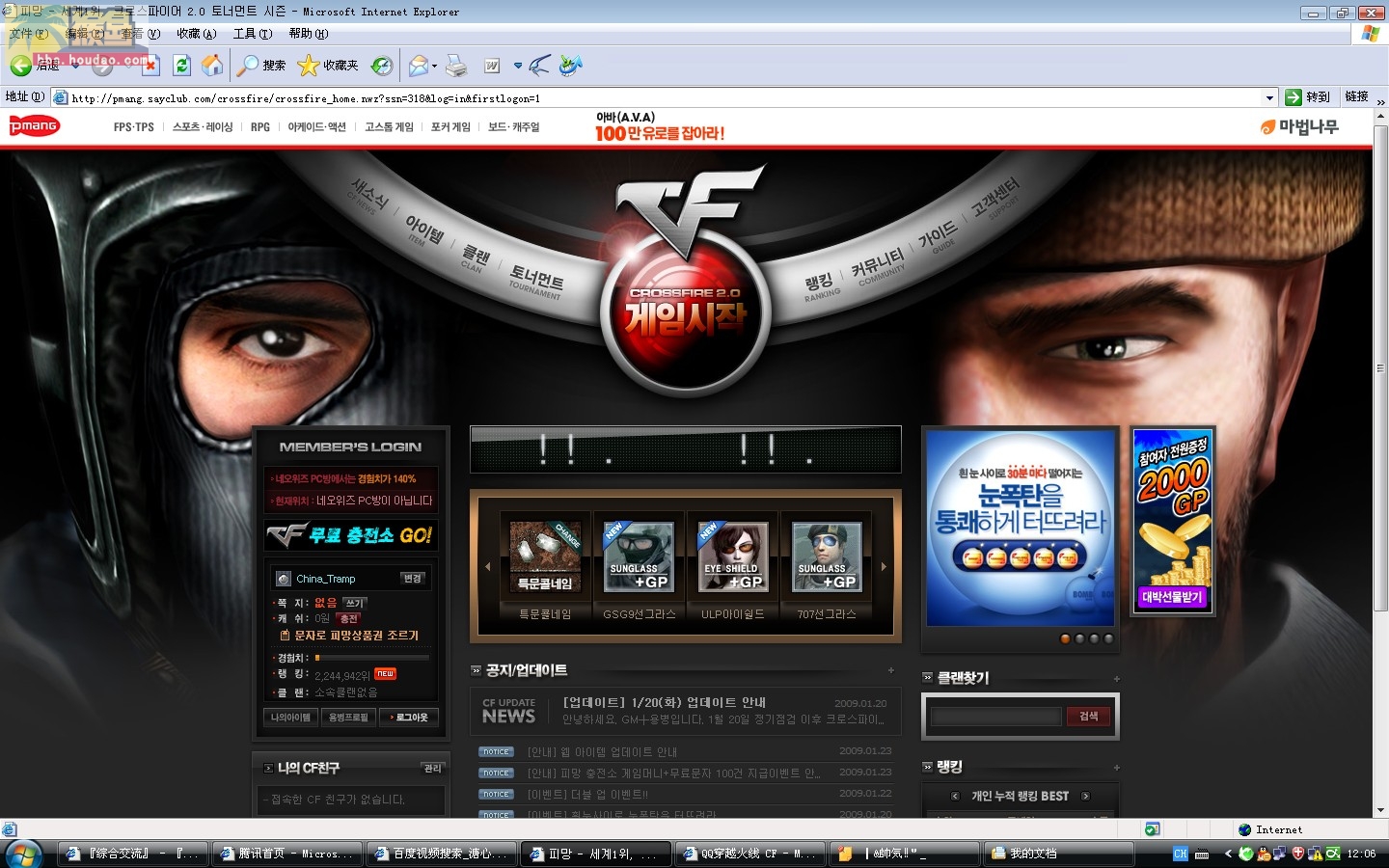Switch to 我的文档 taskbar window
The height and width of the screenshot is (868, 1389).
pos(1059,854)
